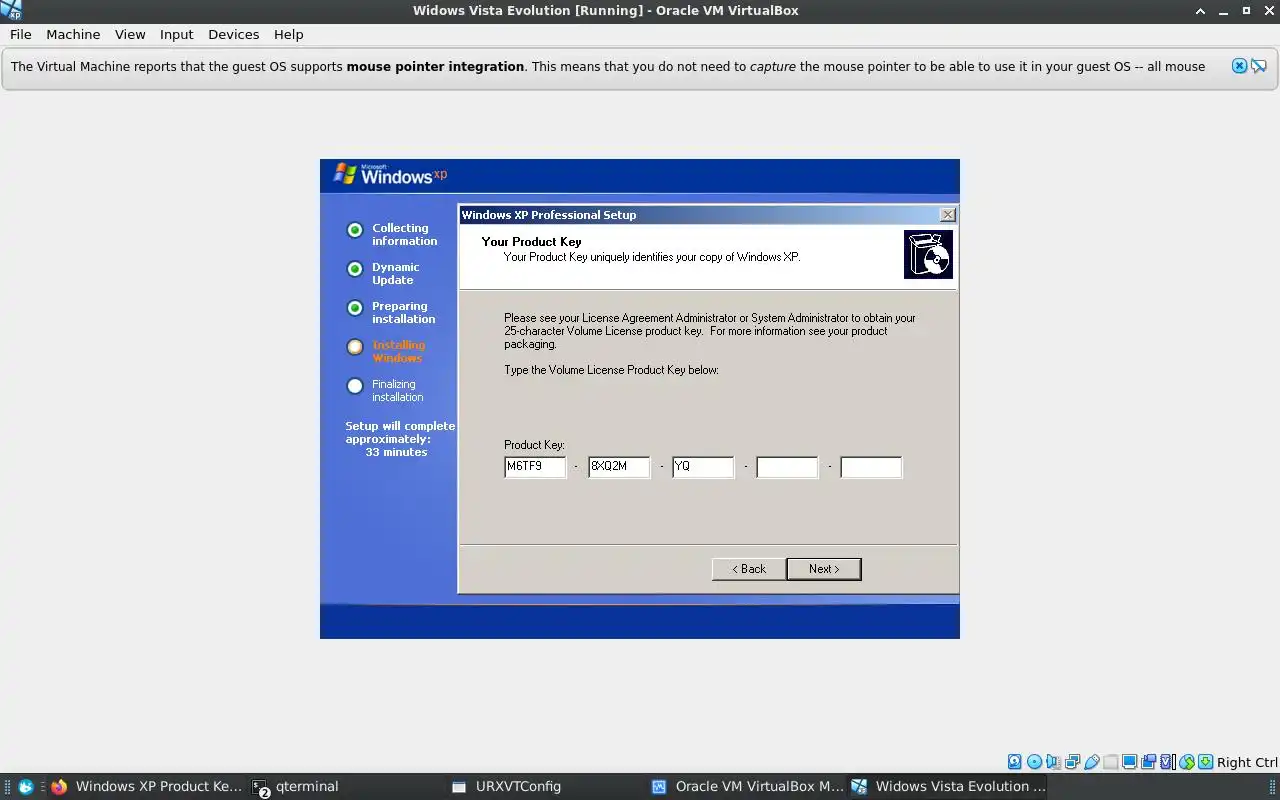Focus the second product key field 8XQ2M
The image size is (1280, 800).
coord(619,467)
